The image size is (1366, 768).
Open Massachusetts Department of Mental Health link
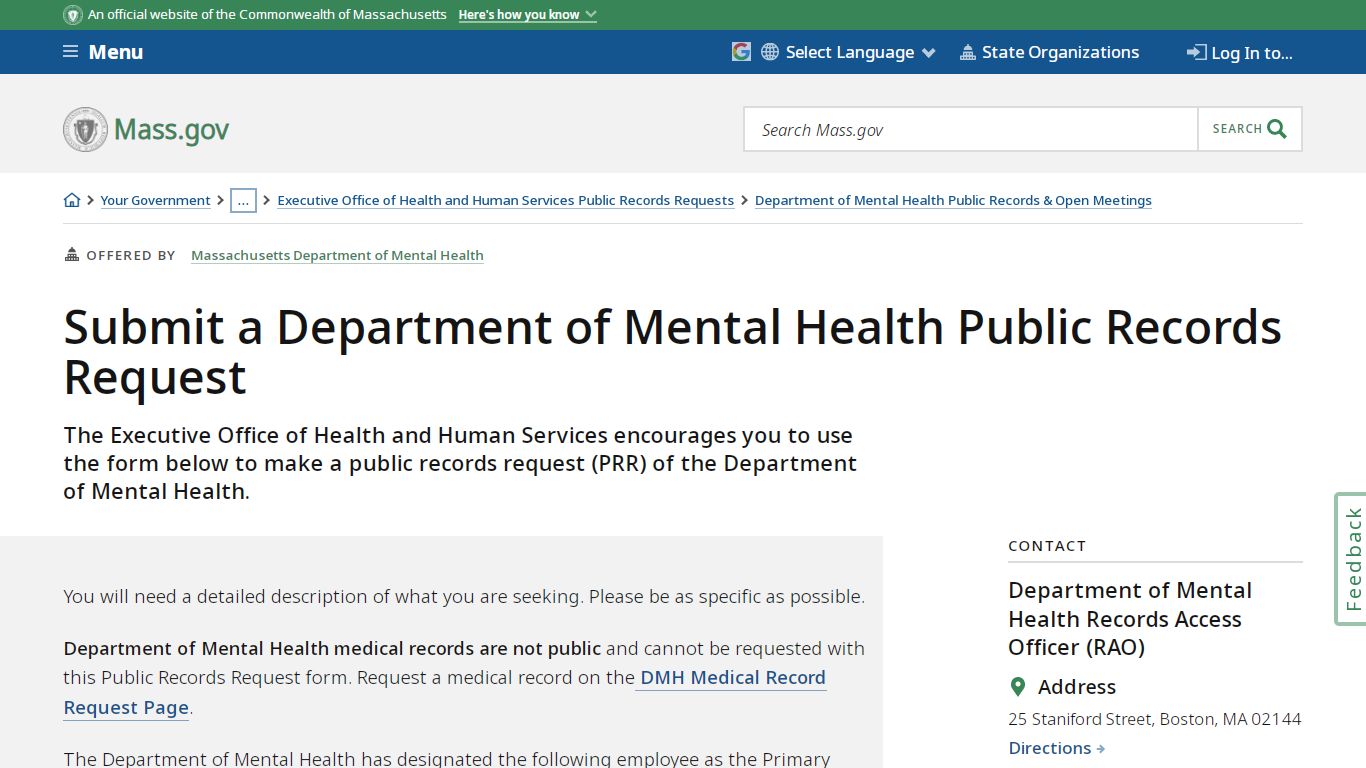click(x=337, y=255)
